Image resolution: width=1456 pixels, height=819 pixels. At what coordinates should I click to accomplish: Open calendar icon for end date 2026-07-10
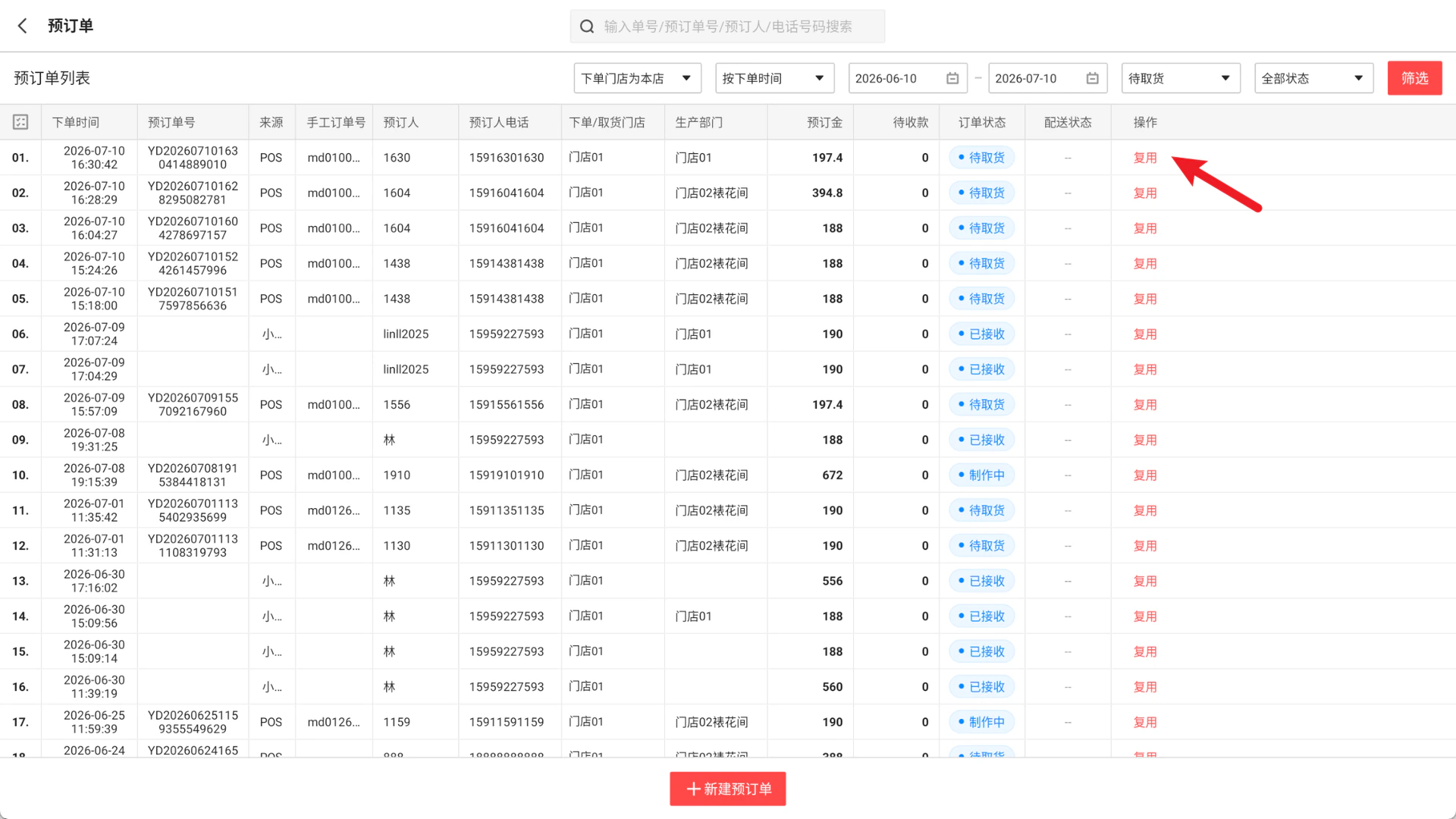coord(1092,78)
